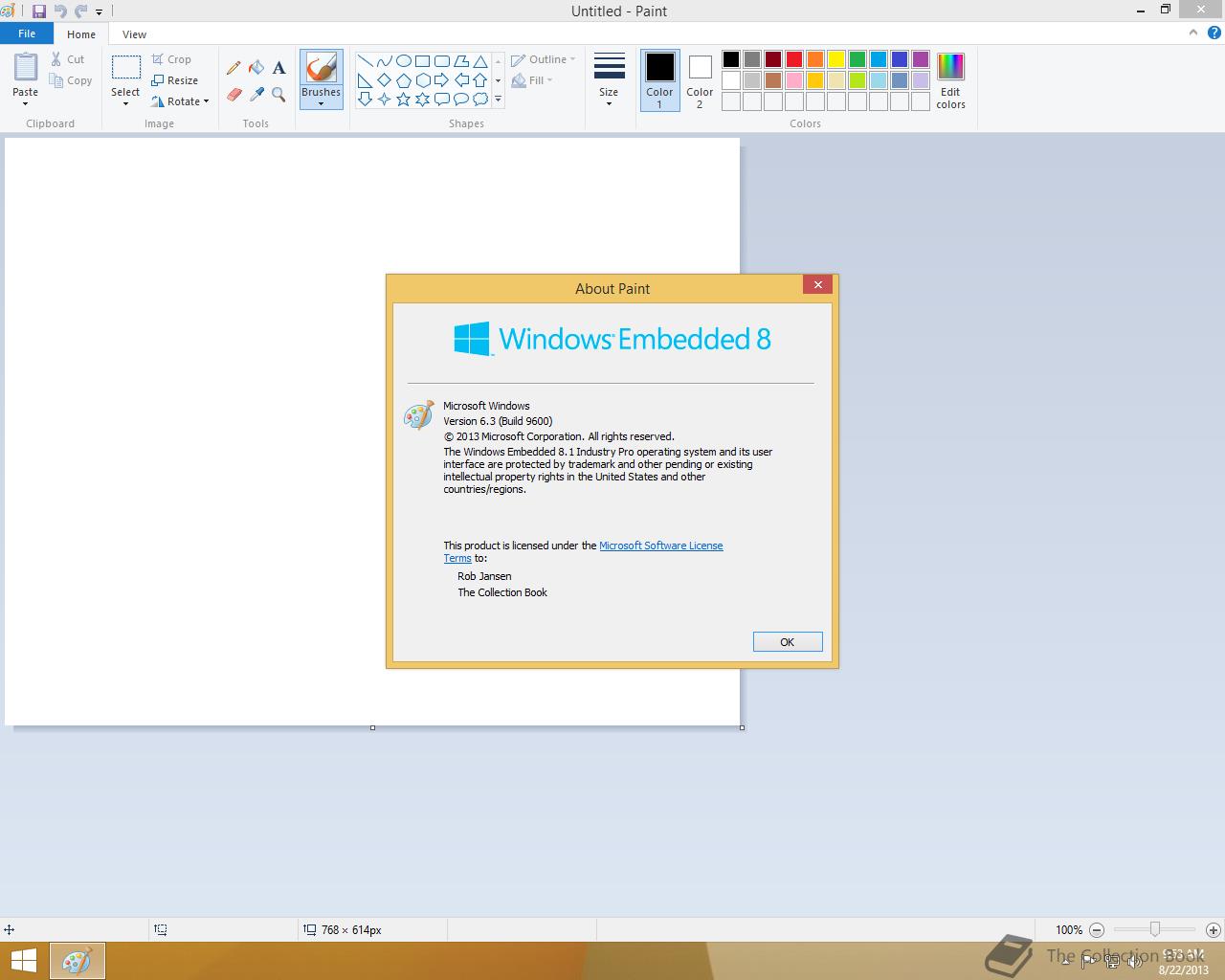
Task: Choose the Triangle shape
Action: point(479,61)
